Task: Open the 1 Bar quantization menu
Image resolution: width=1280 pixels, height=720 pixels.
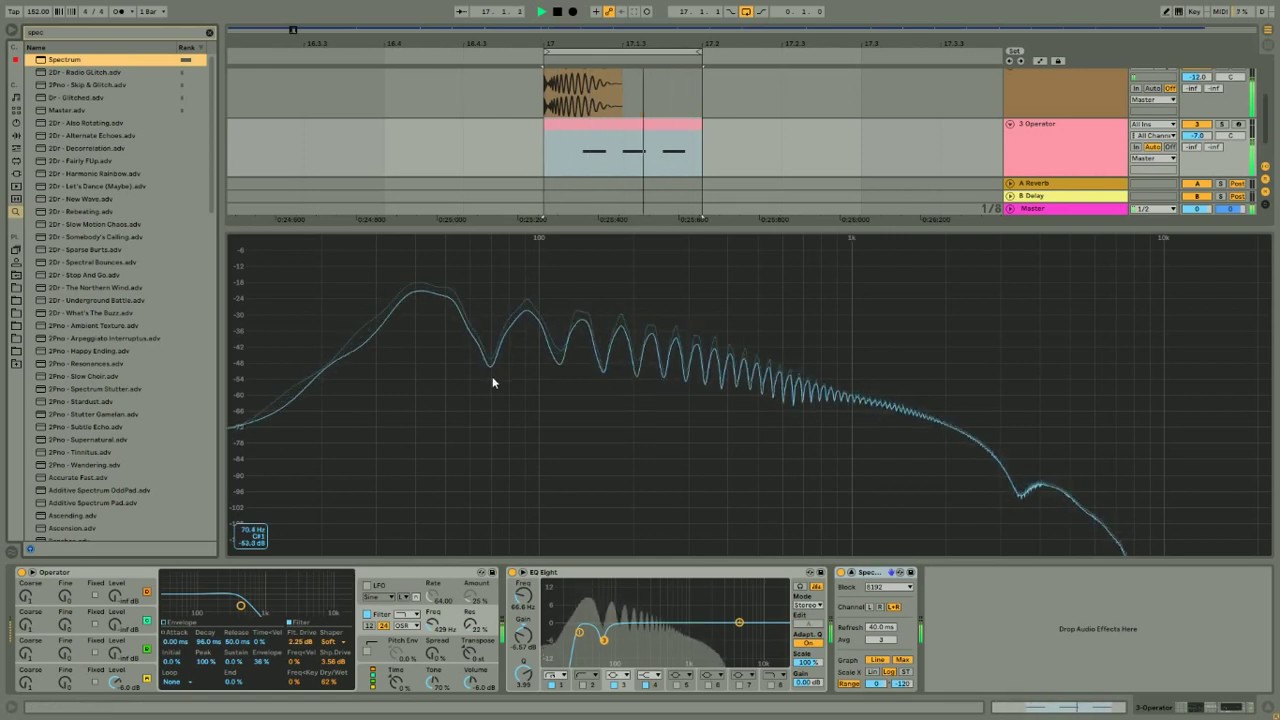Action: (x=150, y=12)
